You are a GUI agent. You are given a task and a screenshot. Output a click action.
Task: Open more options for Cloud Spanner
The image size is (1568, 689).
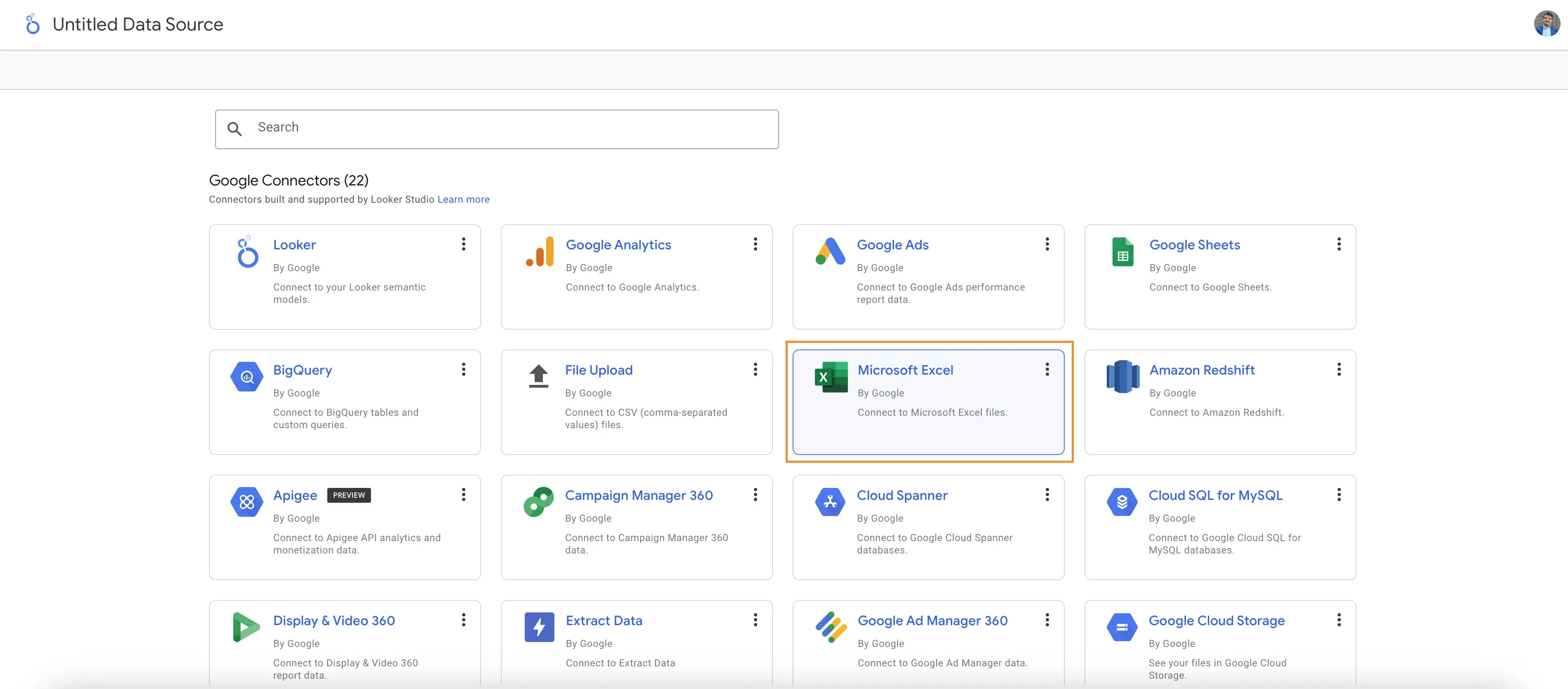[1047, 495]
